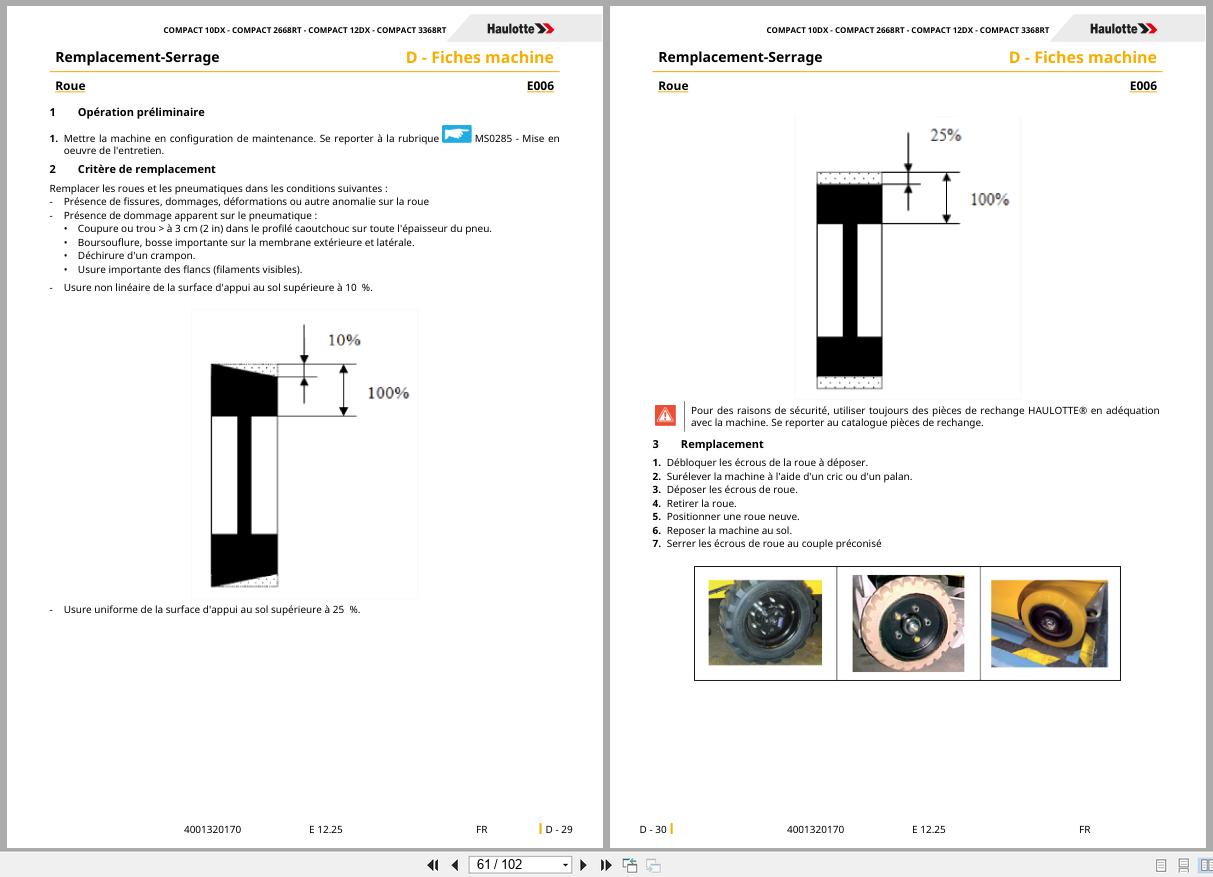The width and height of the screenshot is (1213, 877).
Task: Go to the first page
Action: pyautogui.click(x=433, y=865)
